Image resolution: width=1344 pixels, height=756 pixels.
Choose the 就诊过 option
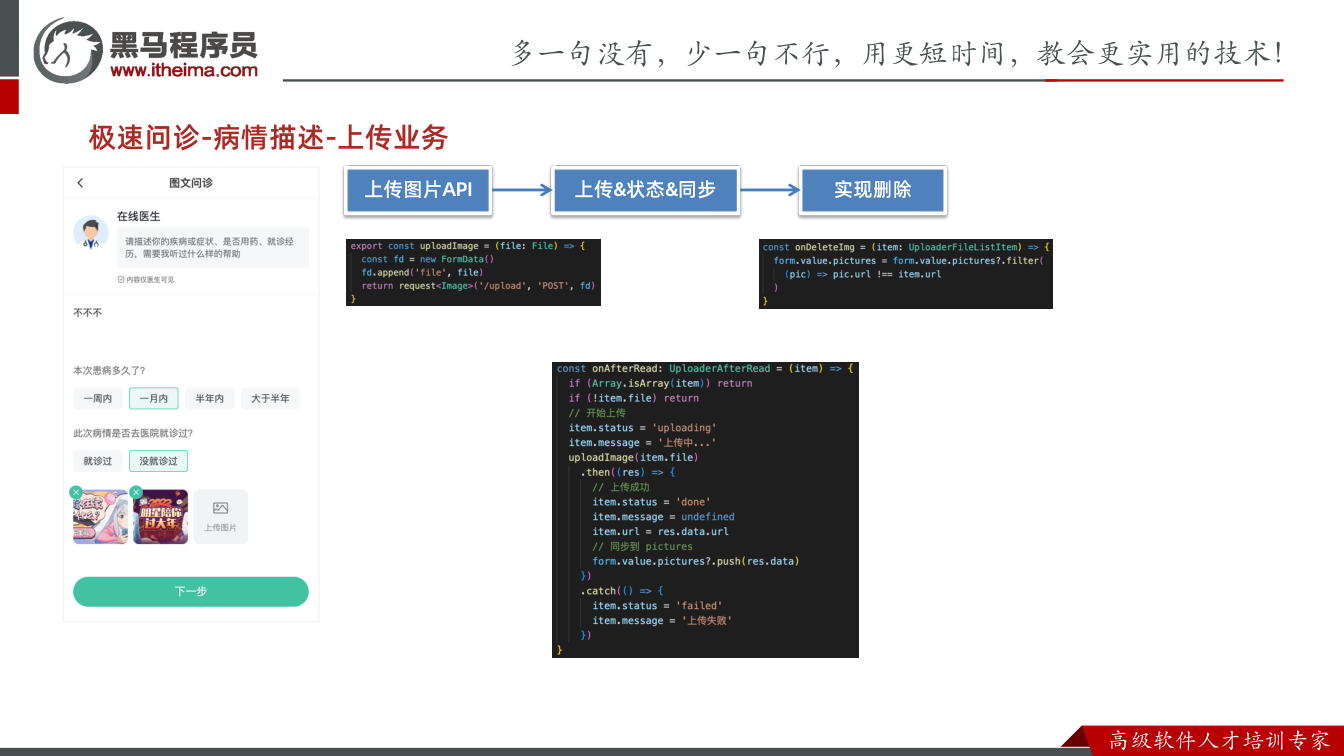[x=97, y=461]
